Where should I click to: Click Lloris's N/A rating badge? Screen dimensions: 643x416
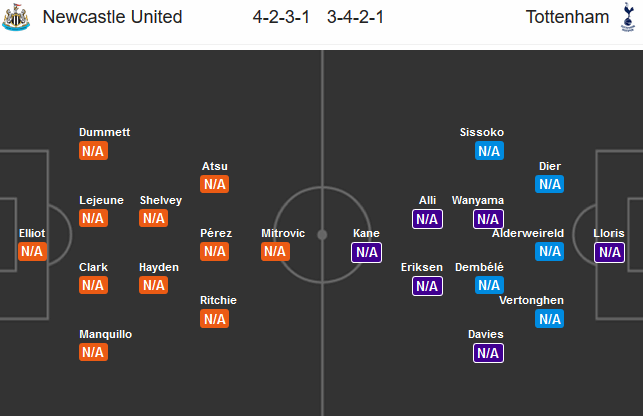coord(608,251)
